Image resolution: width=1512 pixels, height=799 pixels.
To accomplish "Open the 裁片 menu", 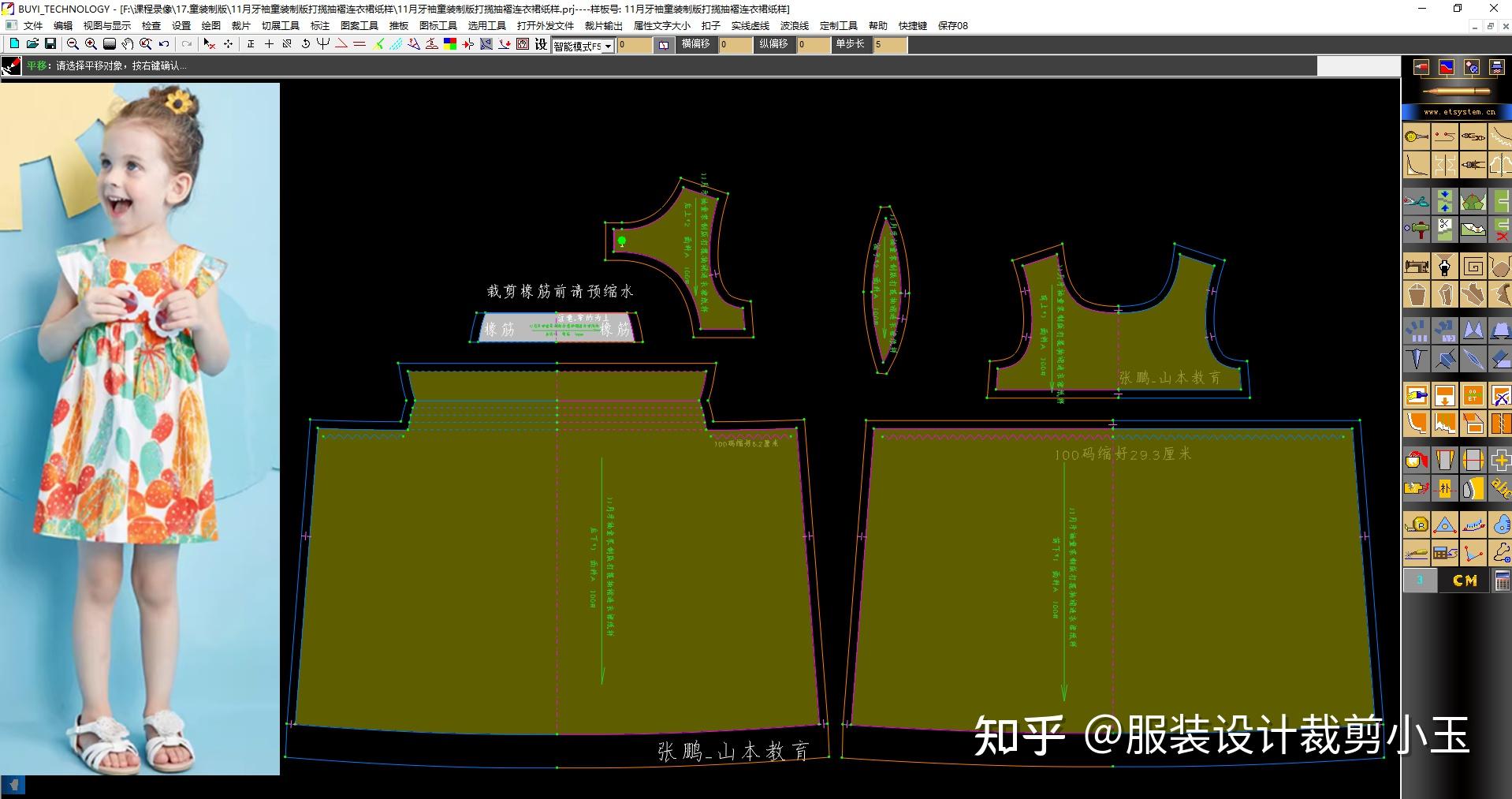I will (x=241, y=26).
